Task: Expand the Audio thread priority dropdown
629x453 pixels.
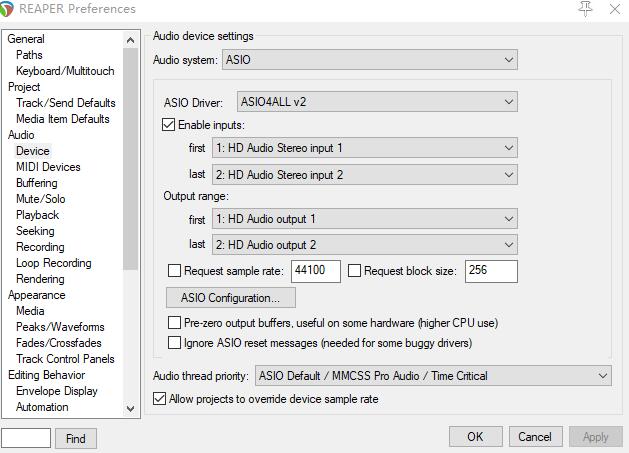Action: click(x=431, y=376)
